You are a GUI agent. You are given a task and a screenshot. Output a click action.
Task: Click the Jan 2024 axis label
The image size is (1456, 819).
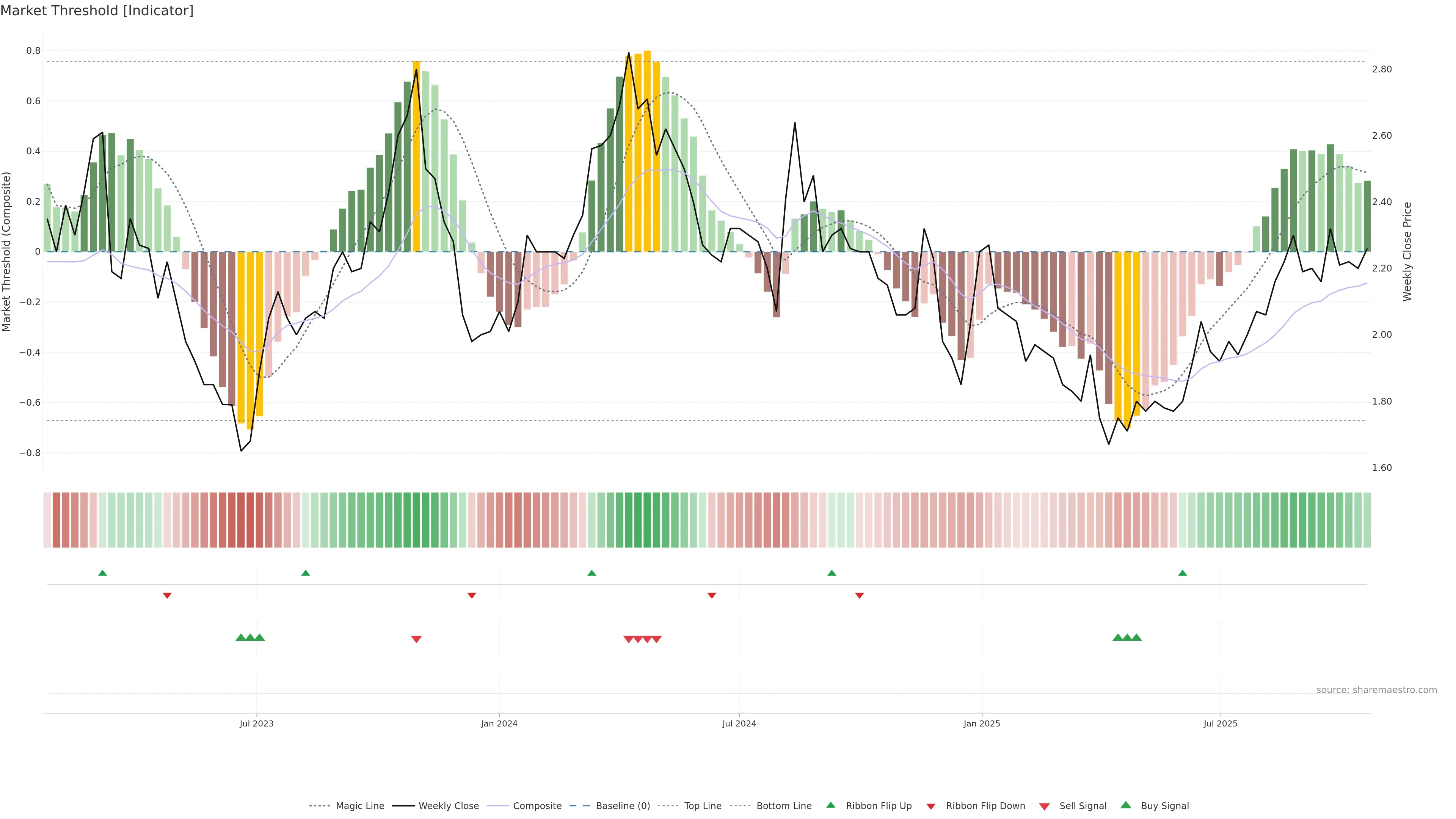(499, 723)
